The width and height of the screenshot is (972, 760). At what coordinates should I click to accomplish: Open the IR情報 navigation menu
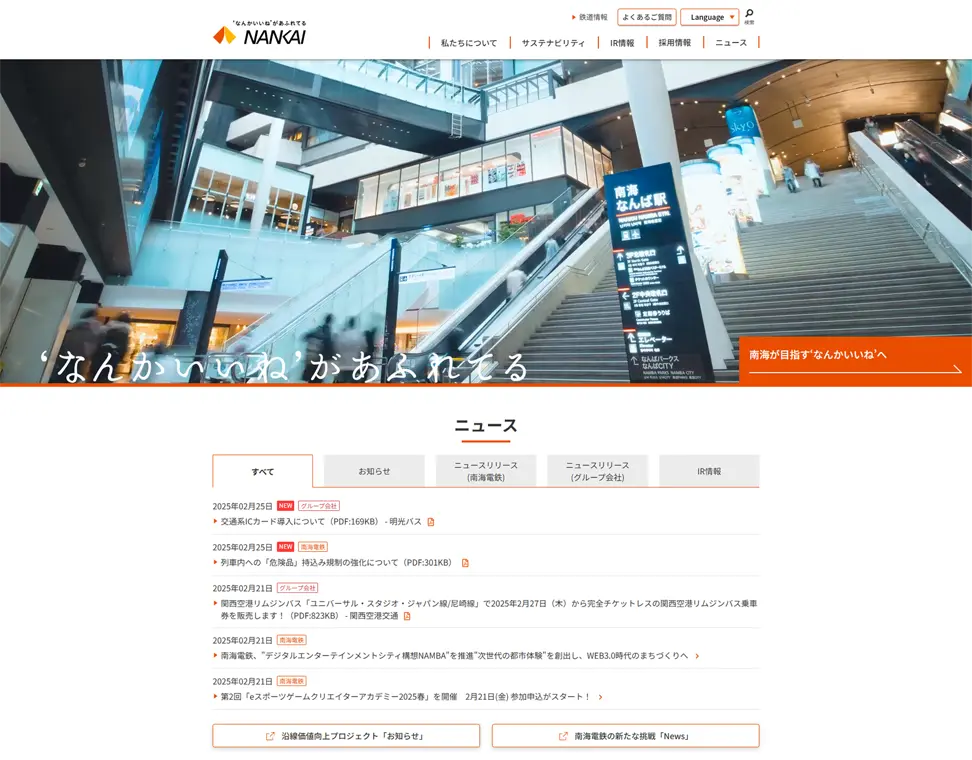622,43
